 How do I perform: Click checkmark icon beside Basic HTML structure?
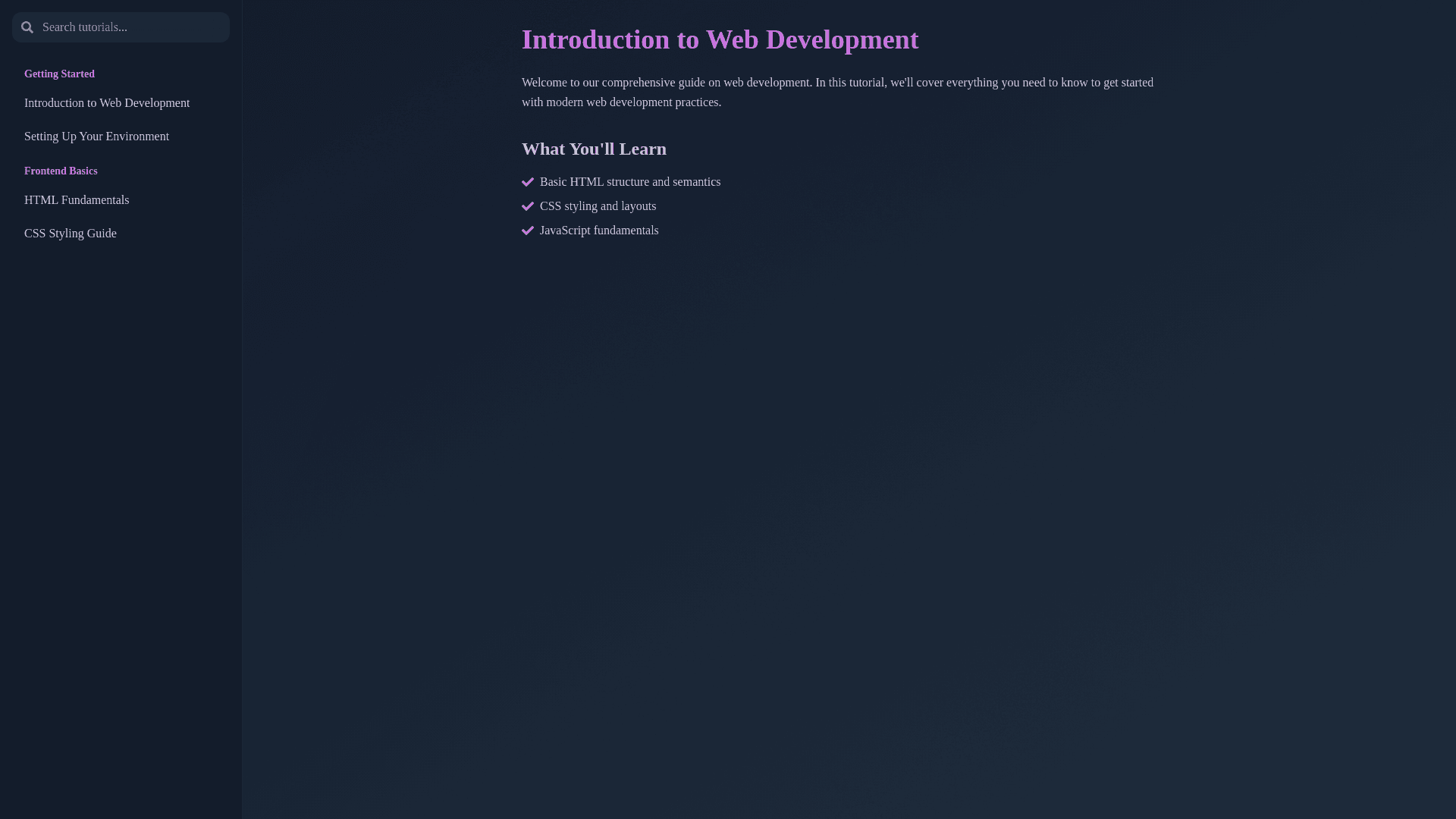pyautogui.click(x=528, y=182)
